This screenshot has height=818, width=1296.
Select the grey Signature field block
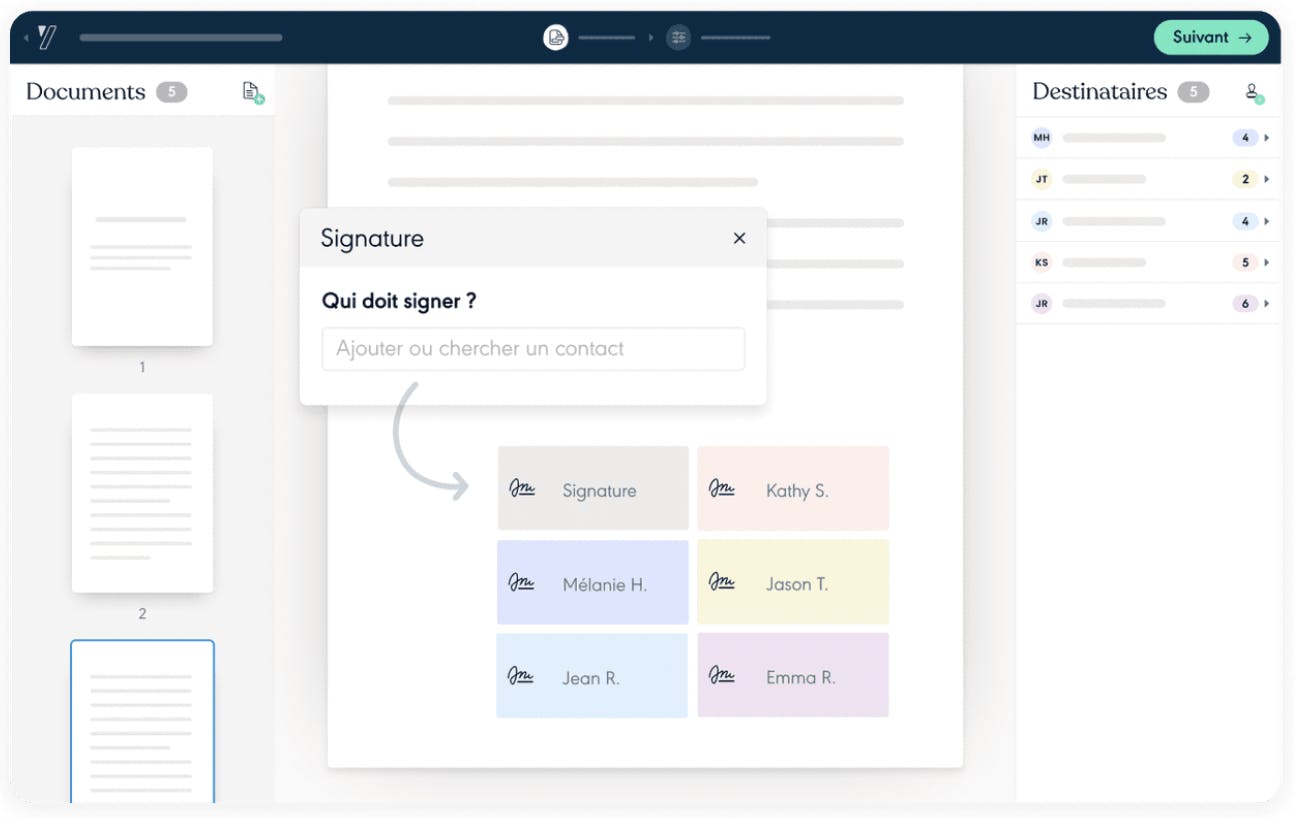coord(593,488)
